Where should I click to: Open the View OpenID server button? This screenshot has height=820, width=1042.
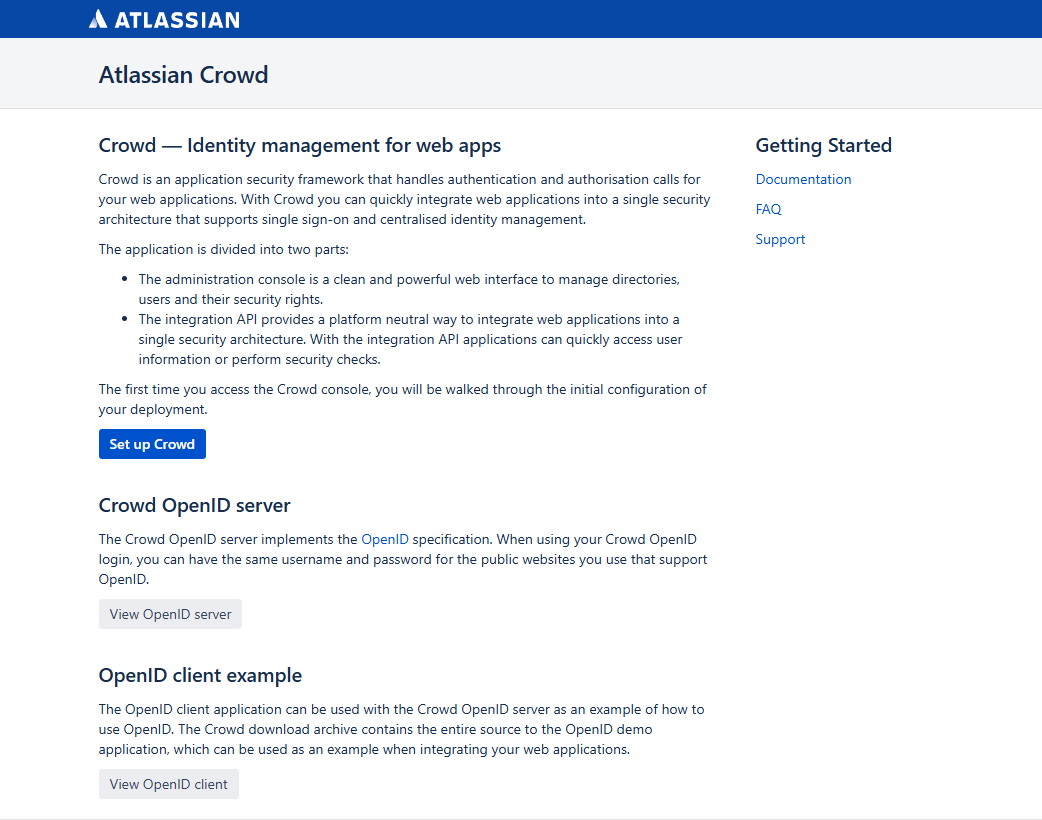170,614
